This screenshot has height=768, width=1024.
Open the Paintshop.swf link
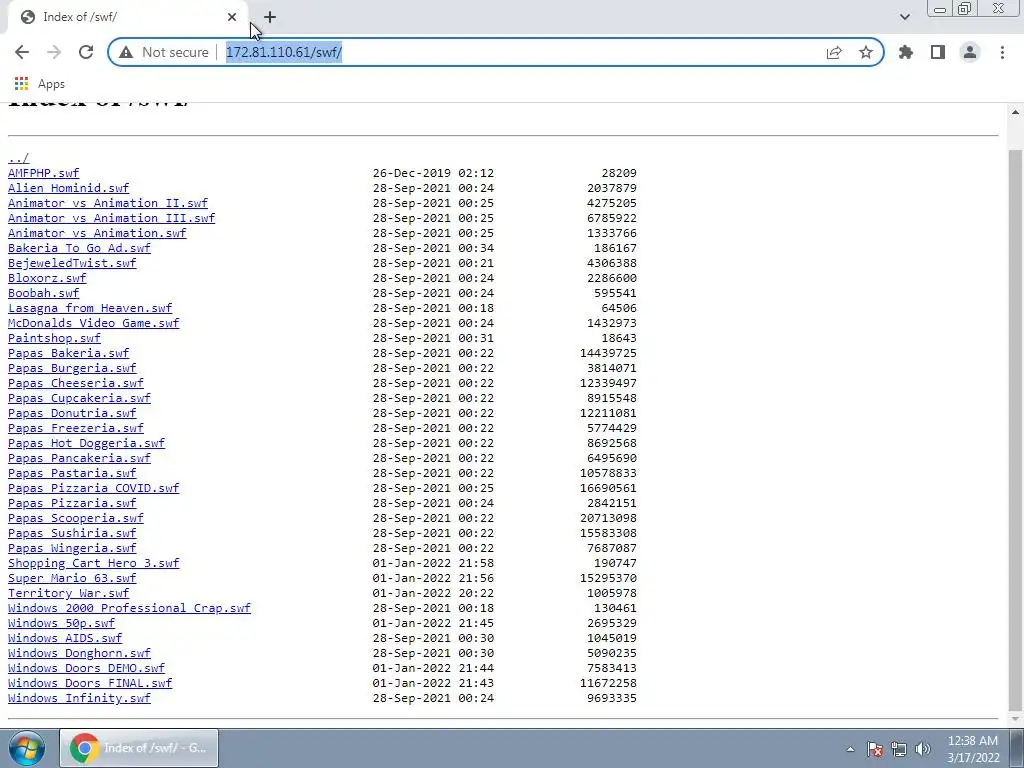point(54,338)
